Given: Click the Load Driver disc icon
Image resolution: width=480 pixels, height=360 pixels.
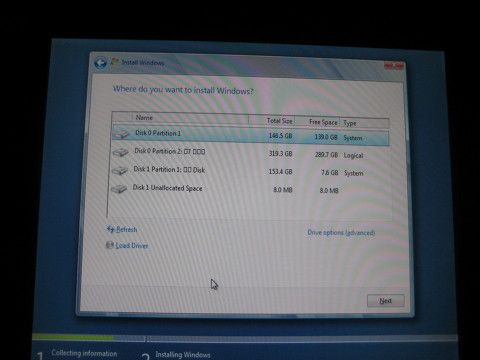Looking at the screenshot, I should 110,245.
